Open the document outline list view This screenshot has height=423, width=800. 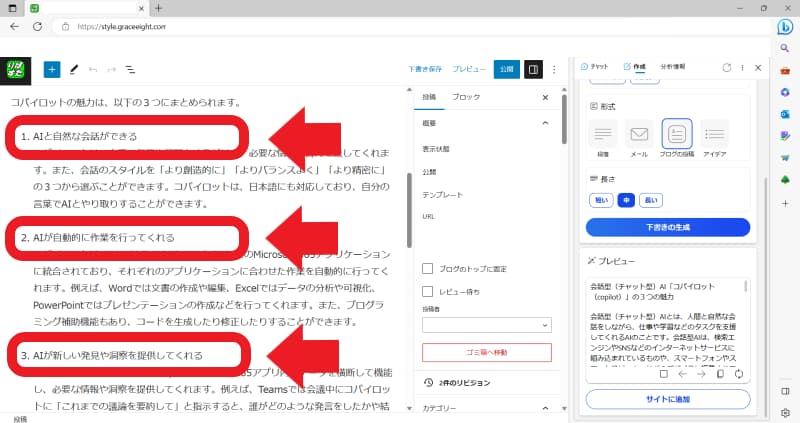pos(131,69)
